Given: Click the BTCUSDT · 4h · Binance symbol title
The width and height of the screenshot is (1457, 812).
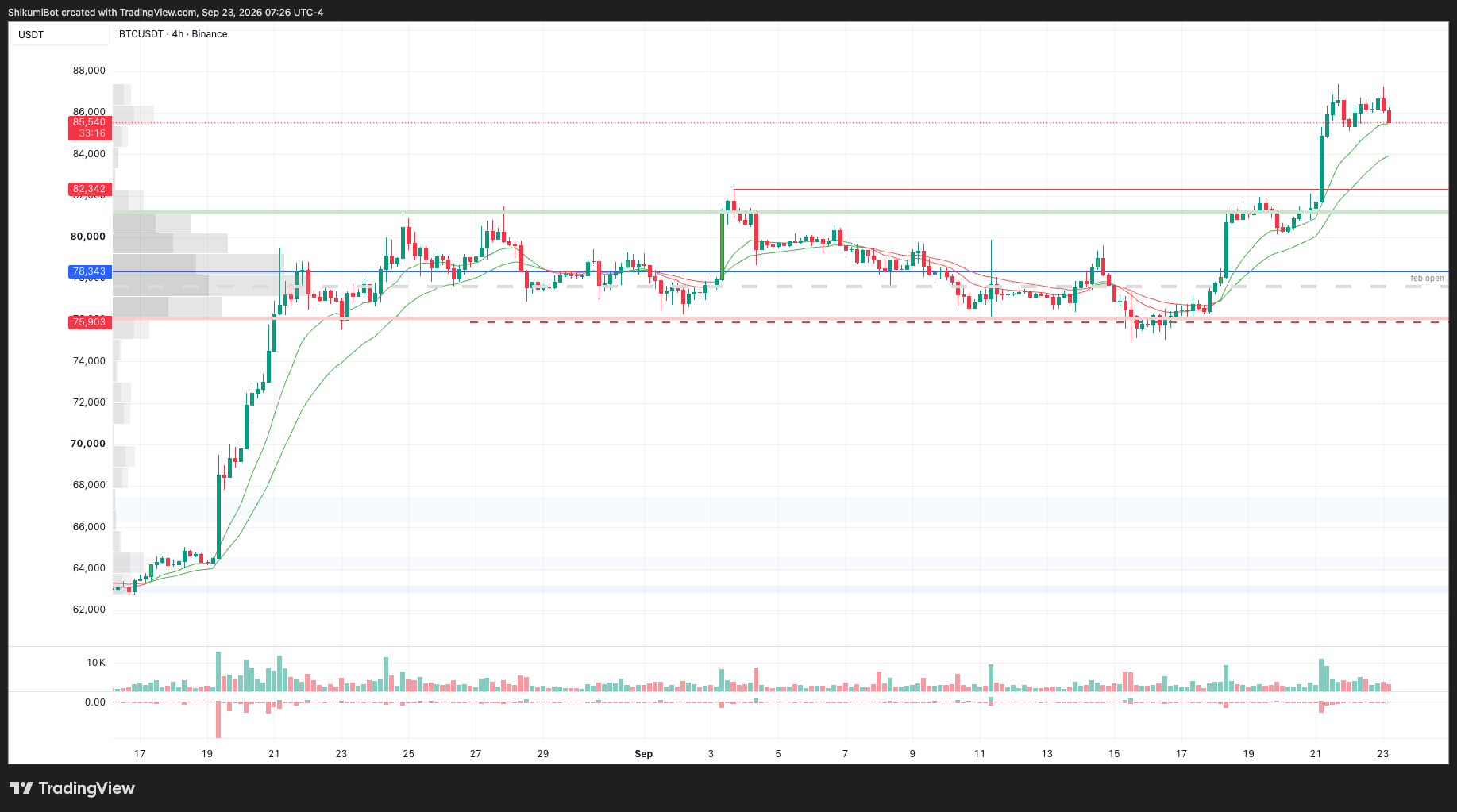Looking at the screenshot, I should click(x=173, y=34).
